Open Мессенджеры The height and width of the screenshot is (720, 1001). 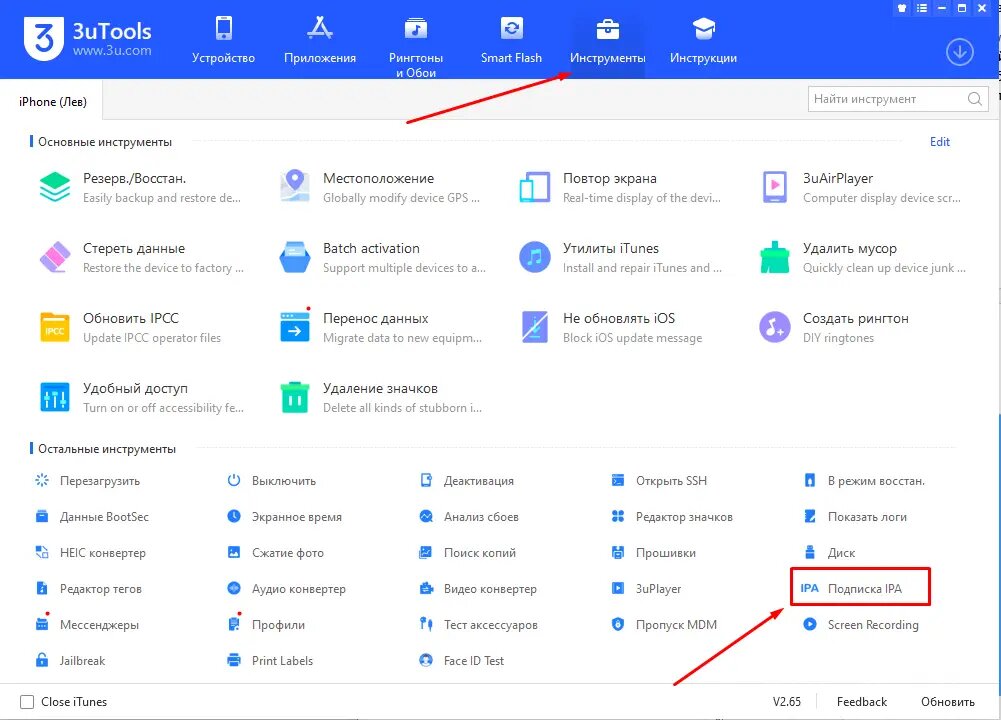click(x=87, y=624)
